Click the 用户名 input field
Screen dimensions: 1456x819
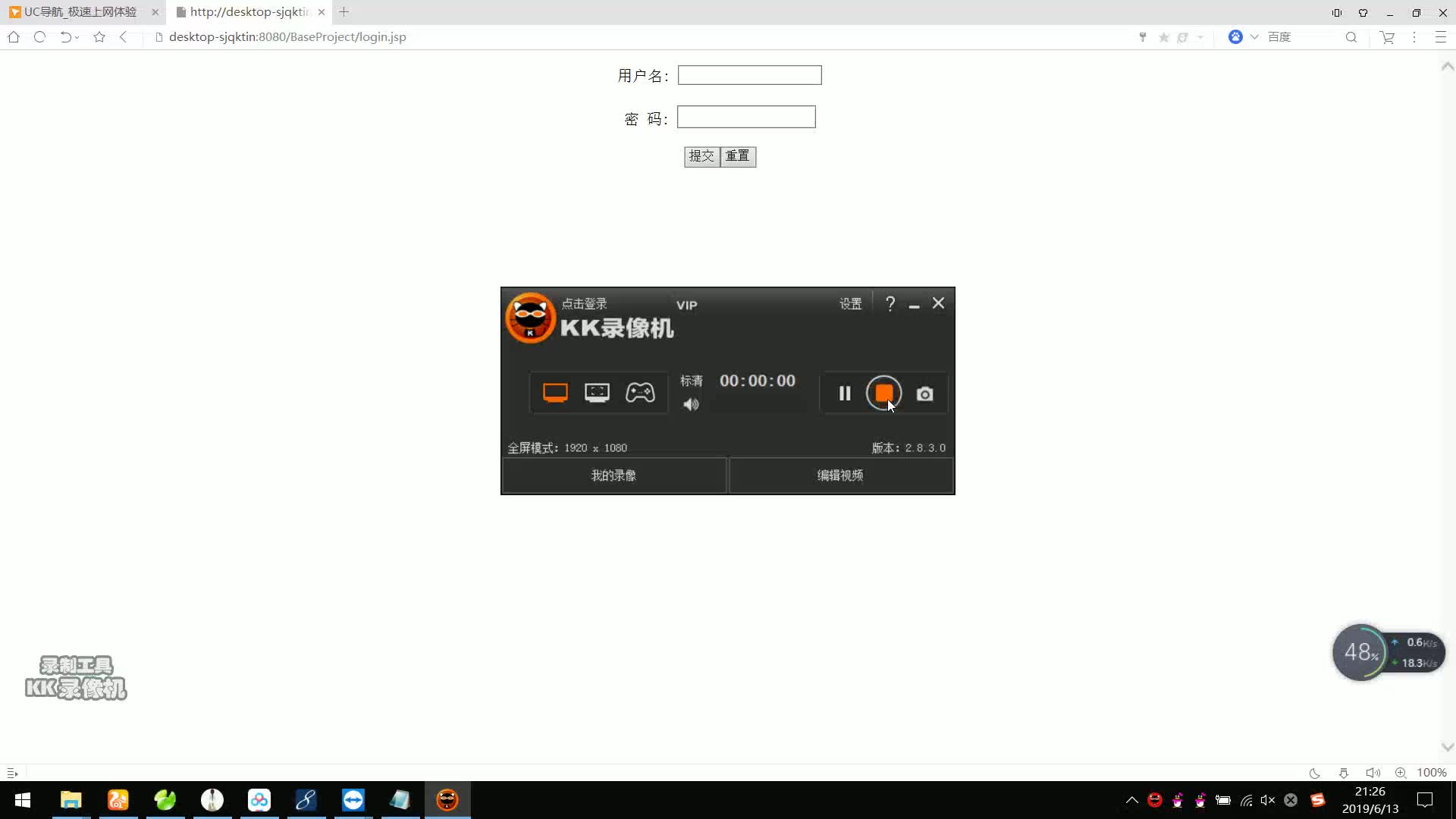click(749, 75)
